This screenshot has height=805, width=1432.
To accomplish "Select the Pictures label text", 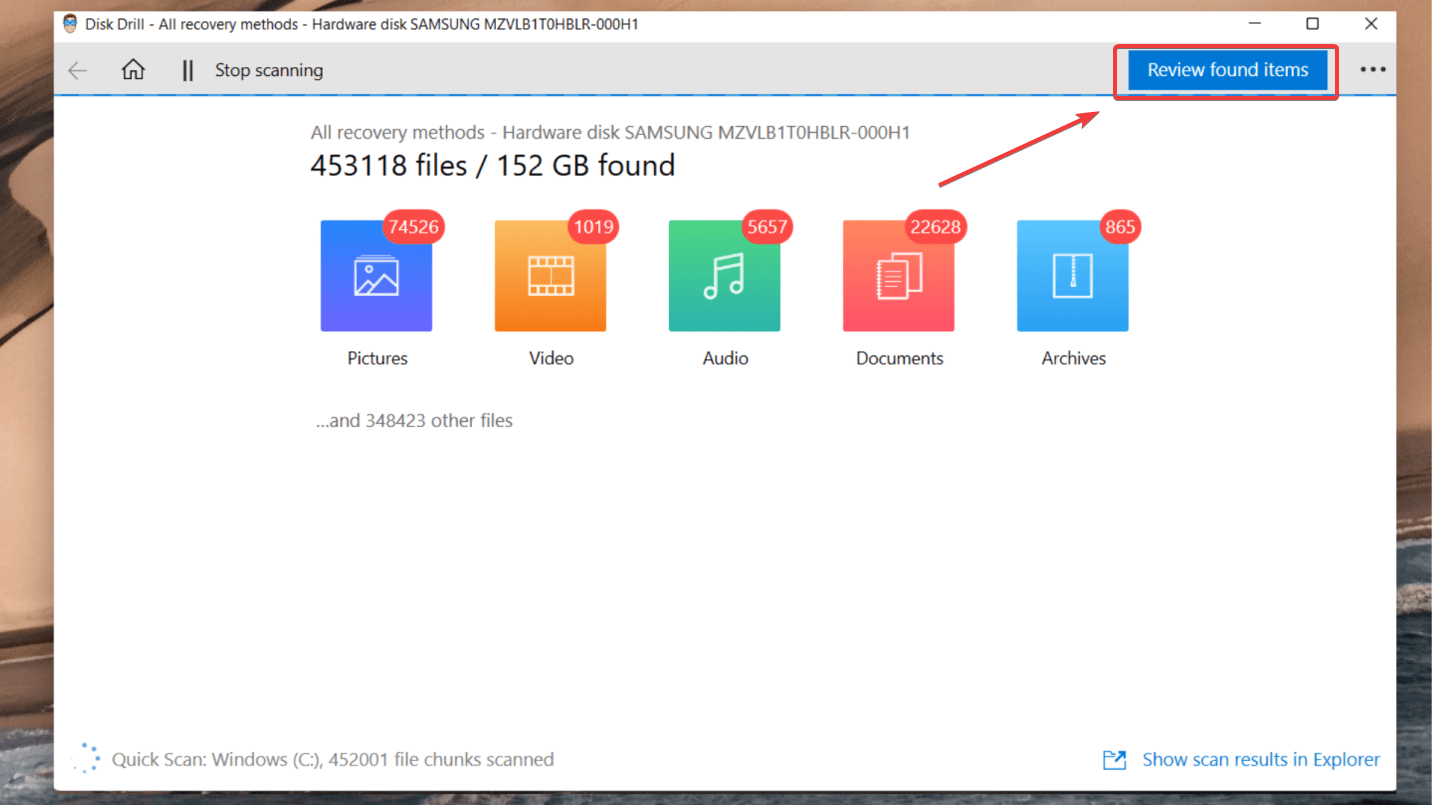I will click(377, 358).
